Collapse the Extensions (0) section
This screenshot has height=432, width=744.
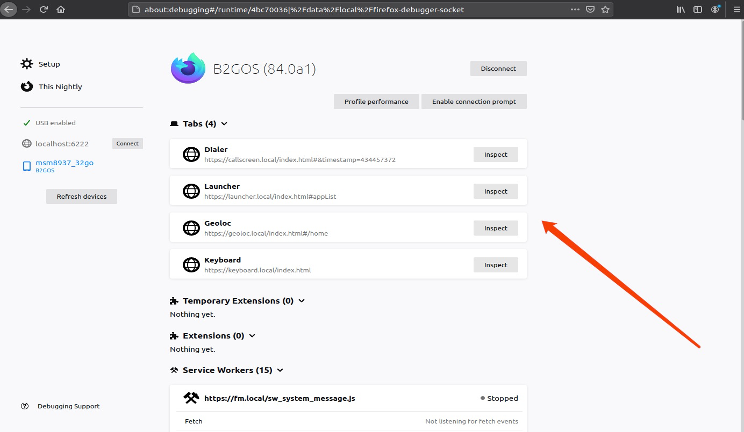[x=252, y=336]
